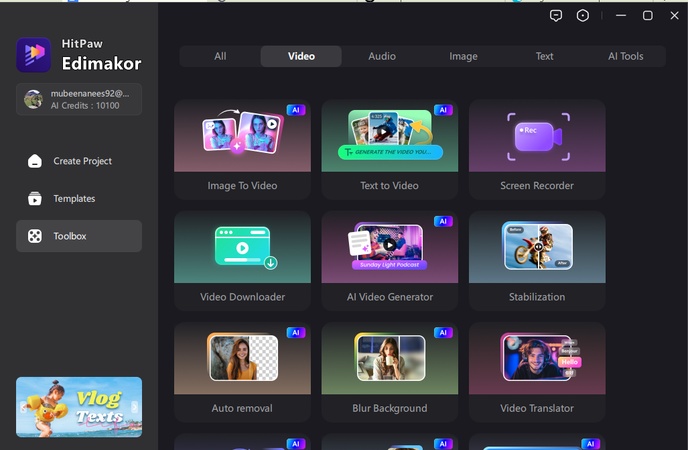
Task: Click the Vlog Texts promo banner
Action: [x=79, y=407]
